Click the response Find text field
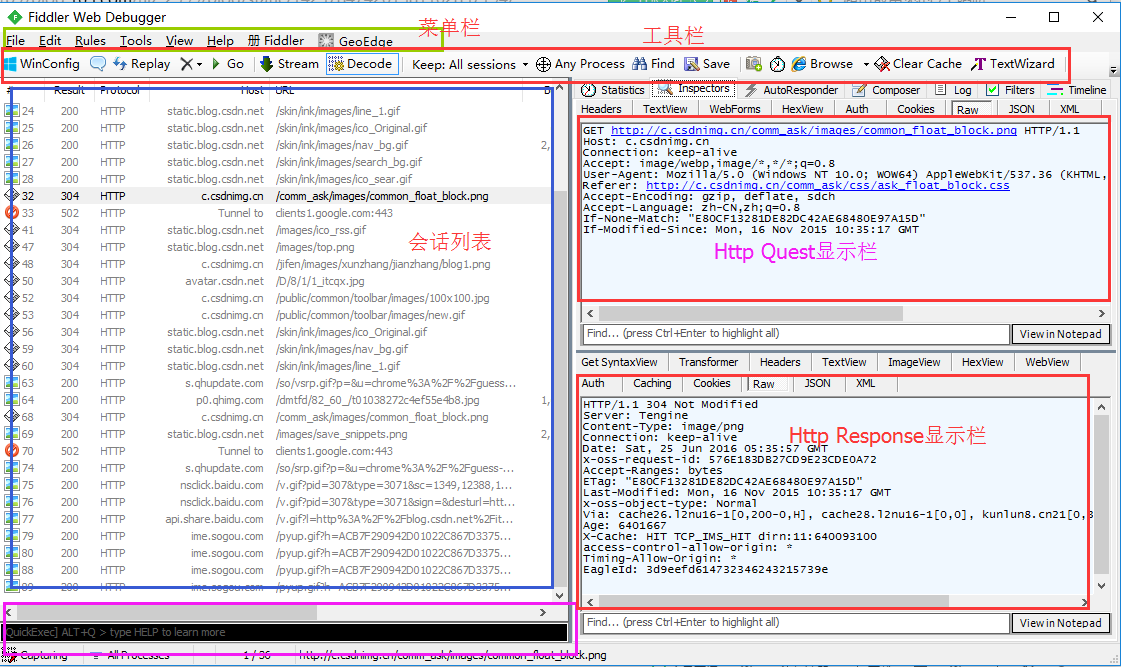This screenshot has height=667, width=1121. 796,623
